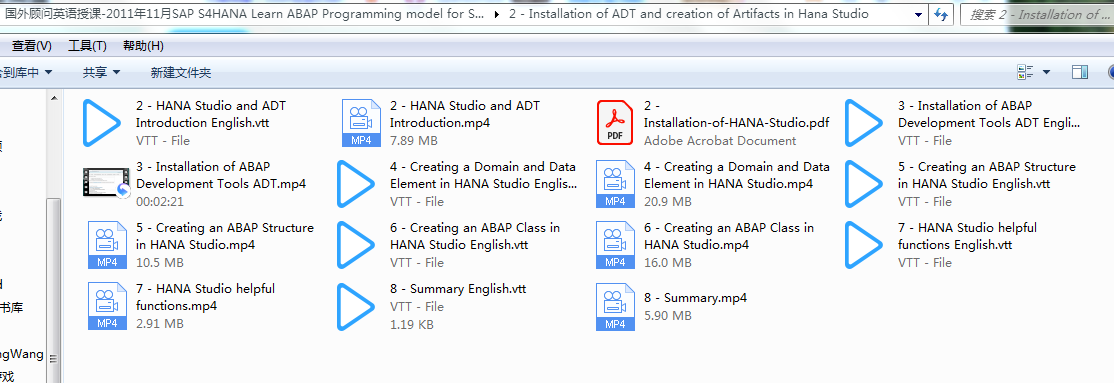Select the '7 - HANA Studio helpful functions.mp4' icon
1114x383 pixels.
107,306
